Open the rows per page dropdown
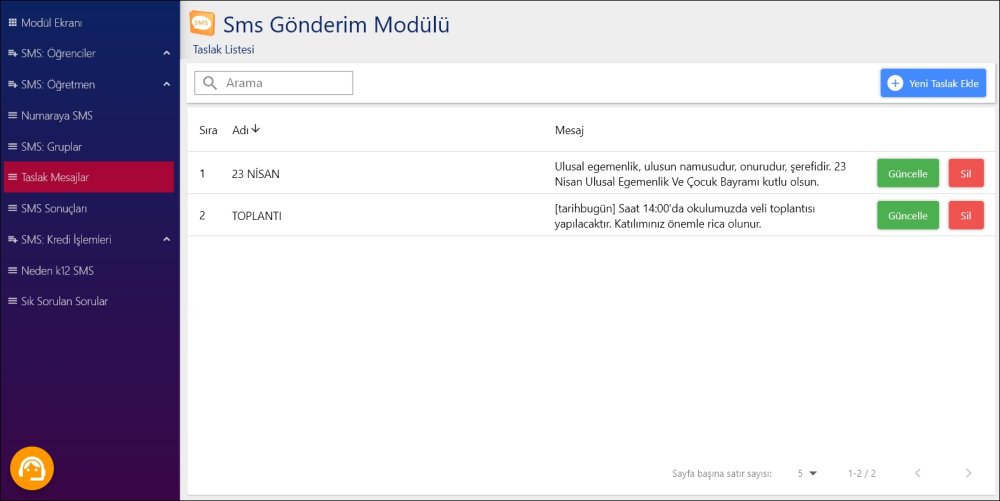Screen dimensions: 1000x501 click(806, 473)
